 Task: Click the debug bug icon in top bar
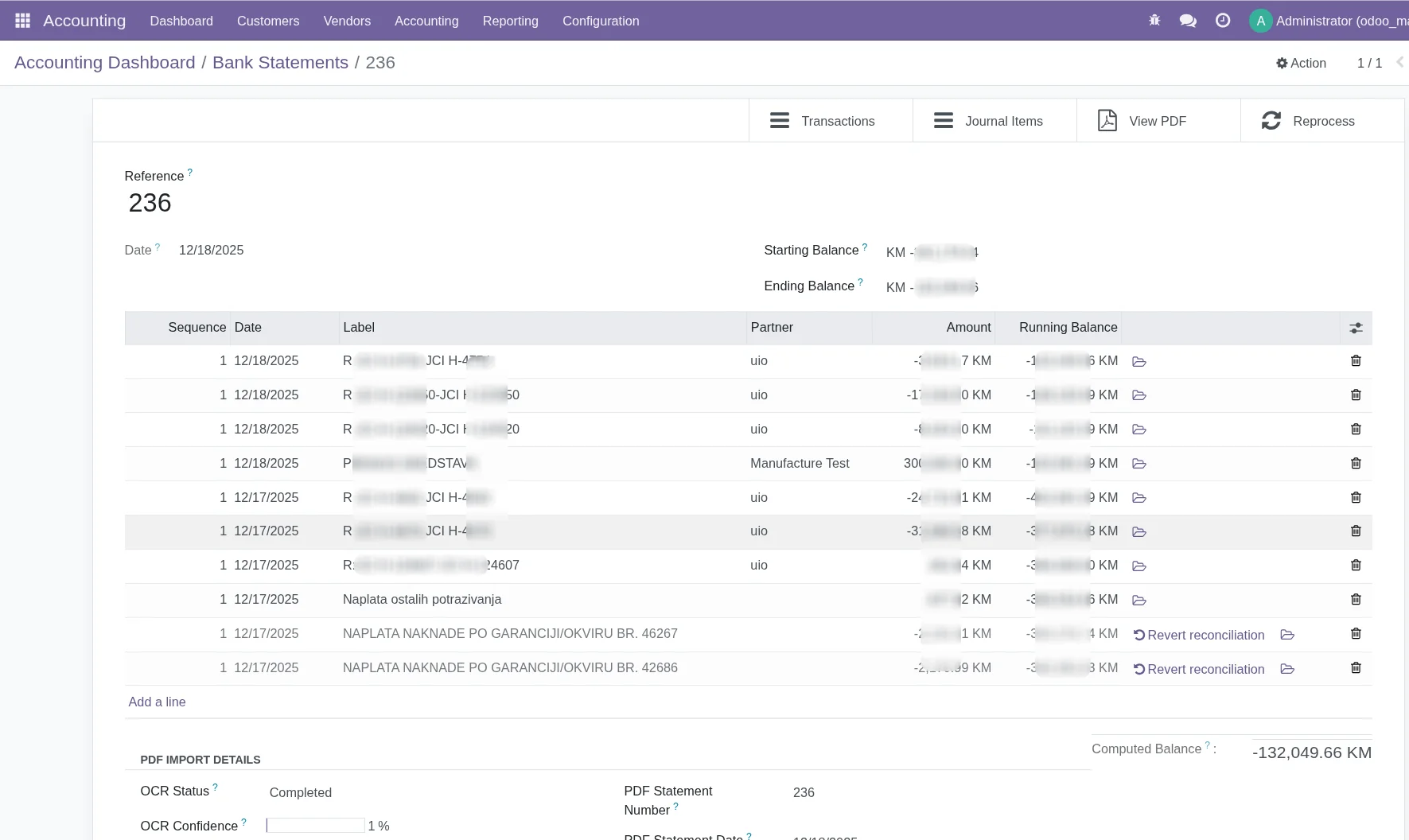click(x=1154, y=21)
